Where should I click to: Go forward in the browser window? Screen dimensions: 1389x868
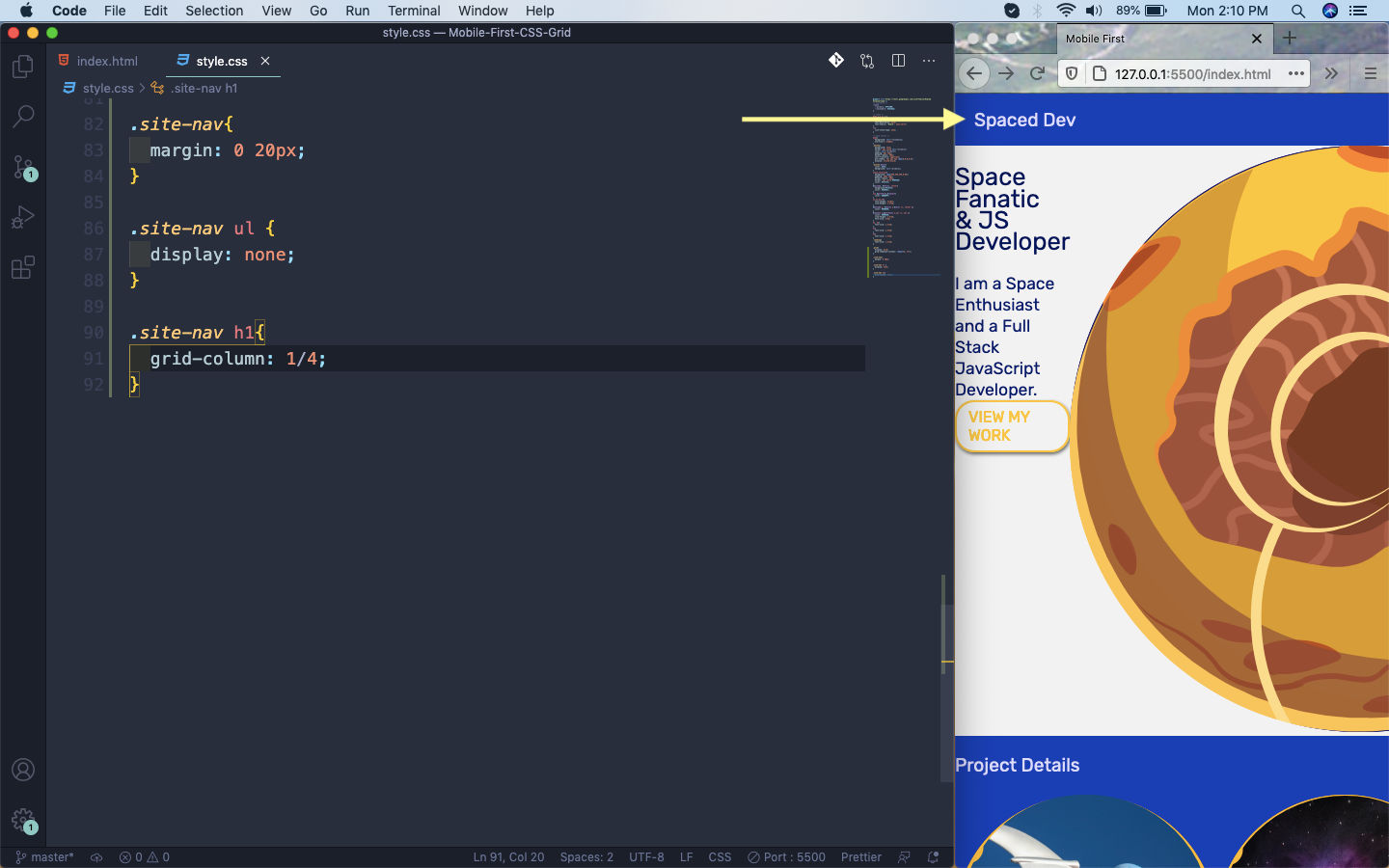tap(1006, 73)
